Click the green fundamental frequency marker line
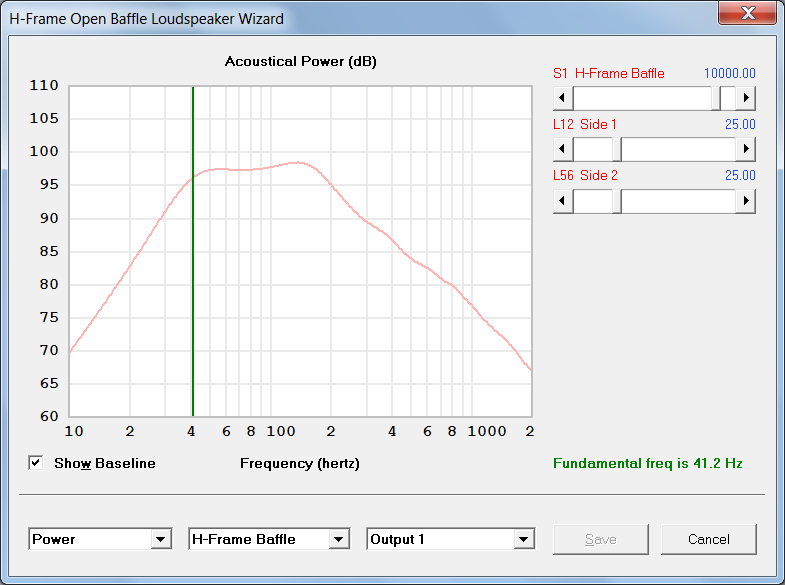 click(x=193, y=250)
